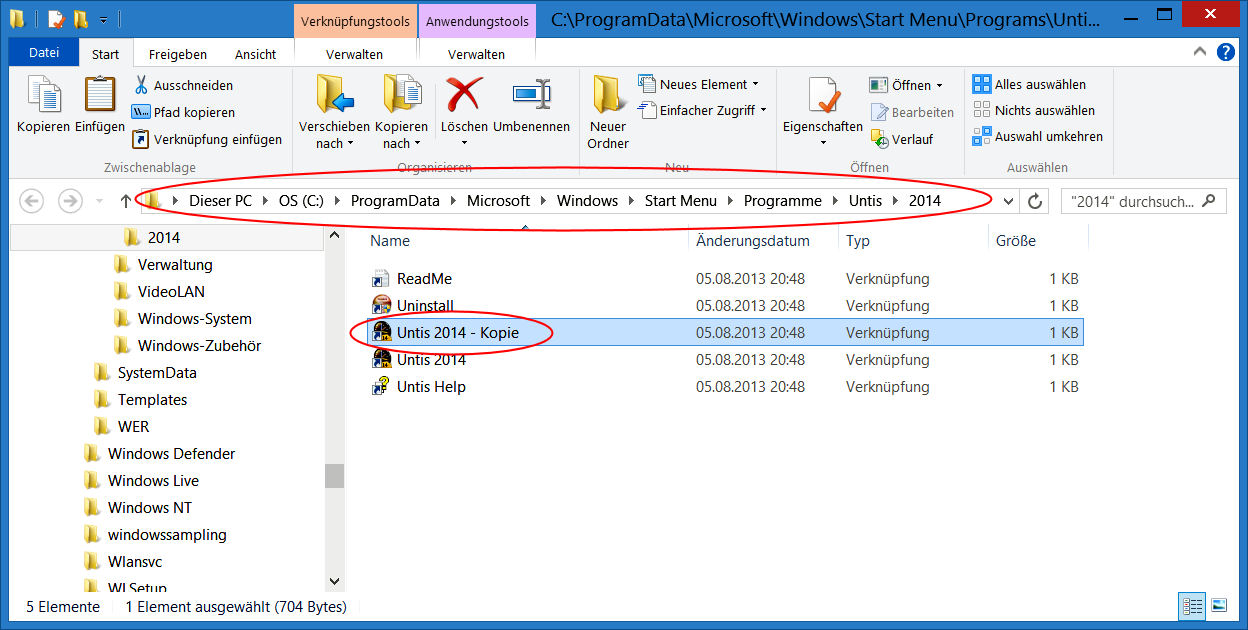Click Alles auswählen in the ribbon

pyautogui.click(x=1029, y=85)
